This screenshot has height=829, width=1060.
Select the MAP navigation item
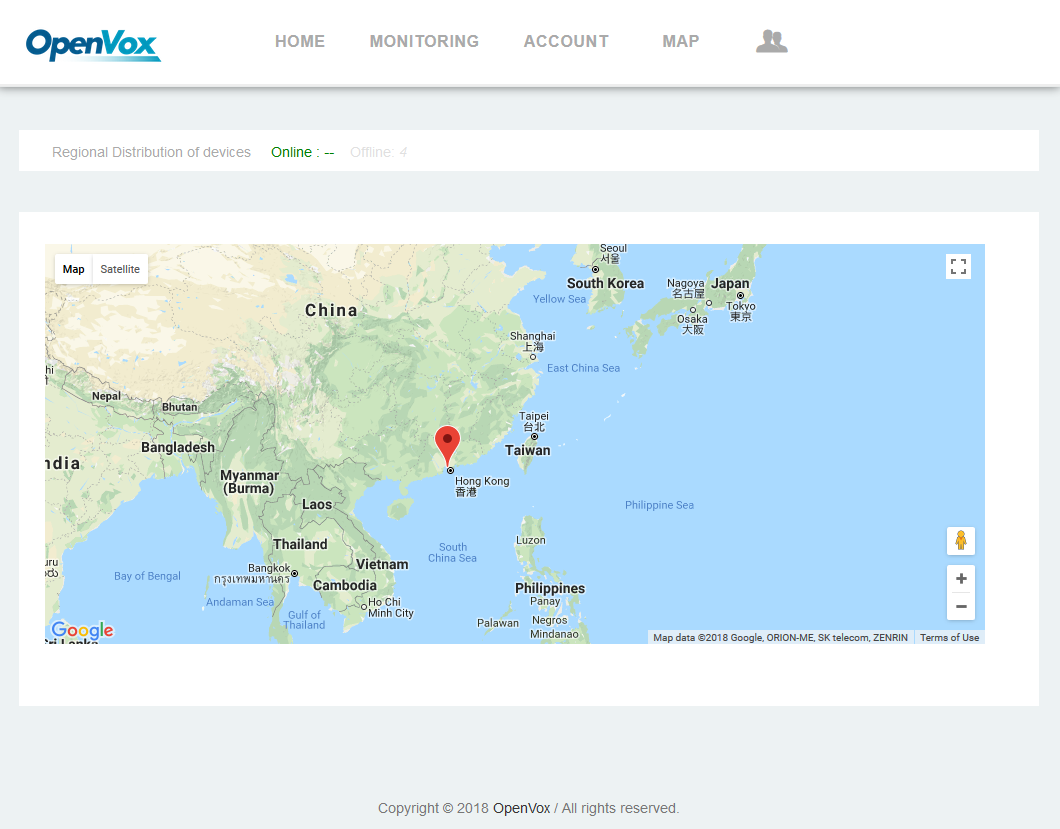681,41
